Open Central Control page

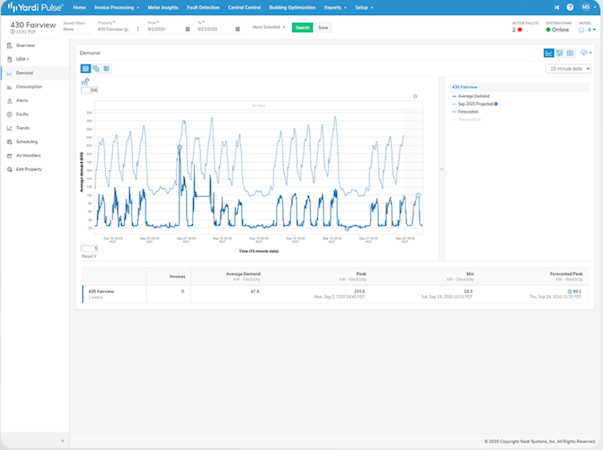pos(244,7)
